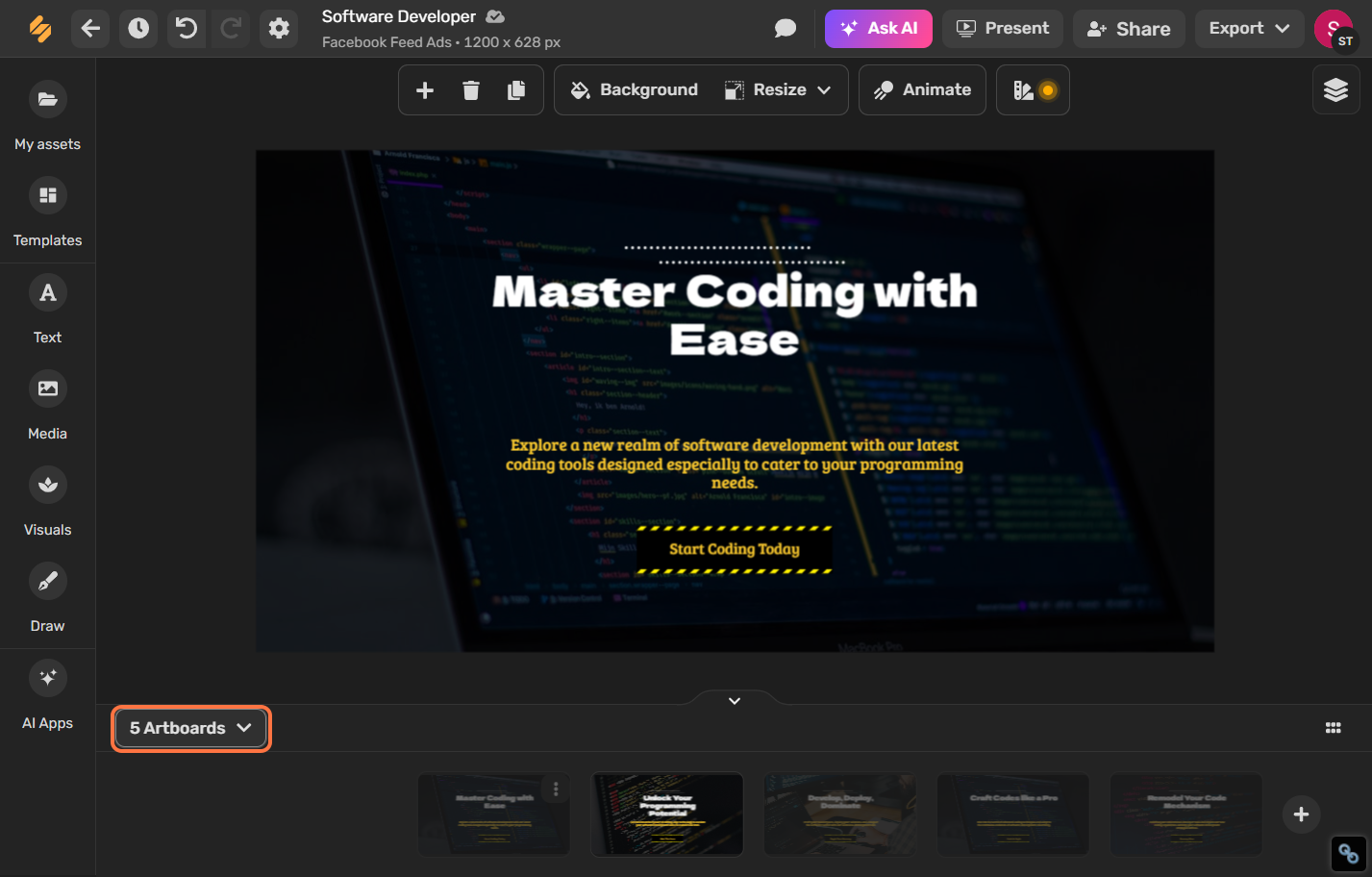Click the Ask AI button
Screen dimensions: 1372x877
879,29
